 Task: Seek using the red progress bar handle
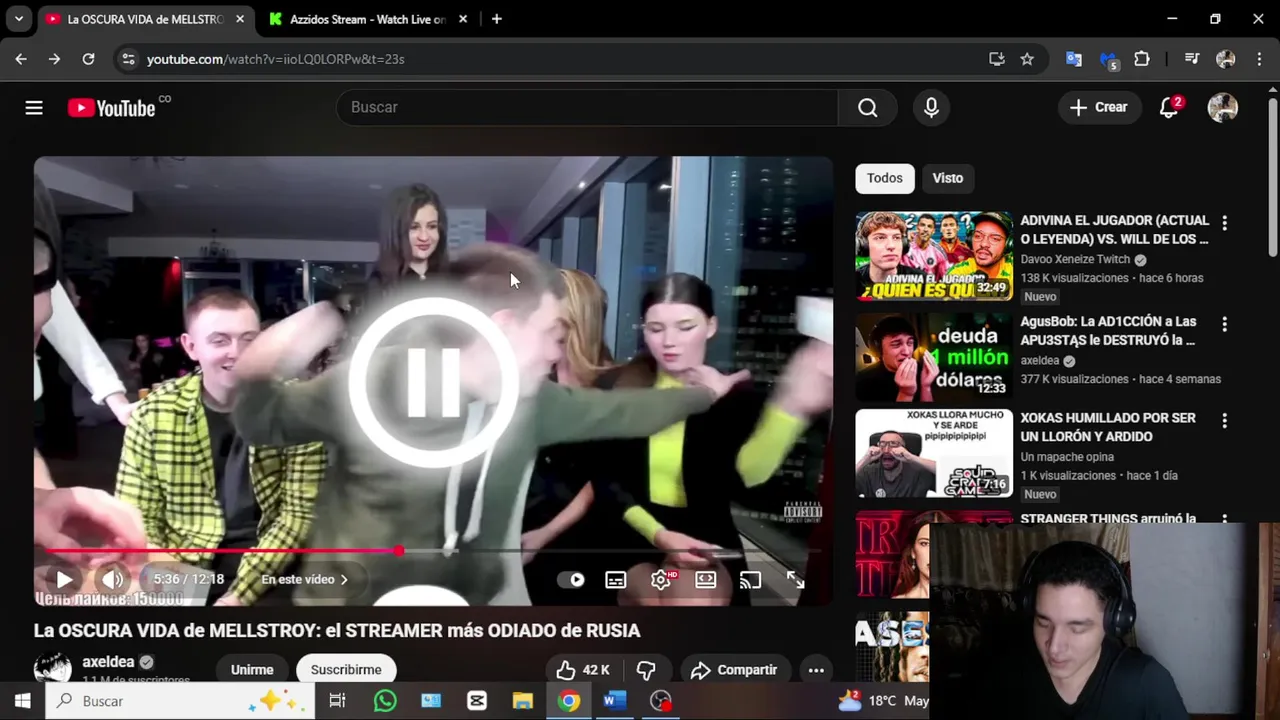(399, 551)
